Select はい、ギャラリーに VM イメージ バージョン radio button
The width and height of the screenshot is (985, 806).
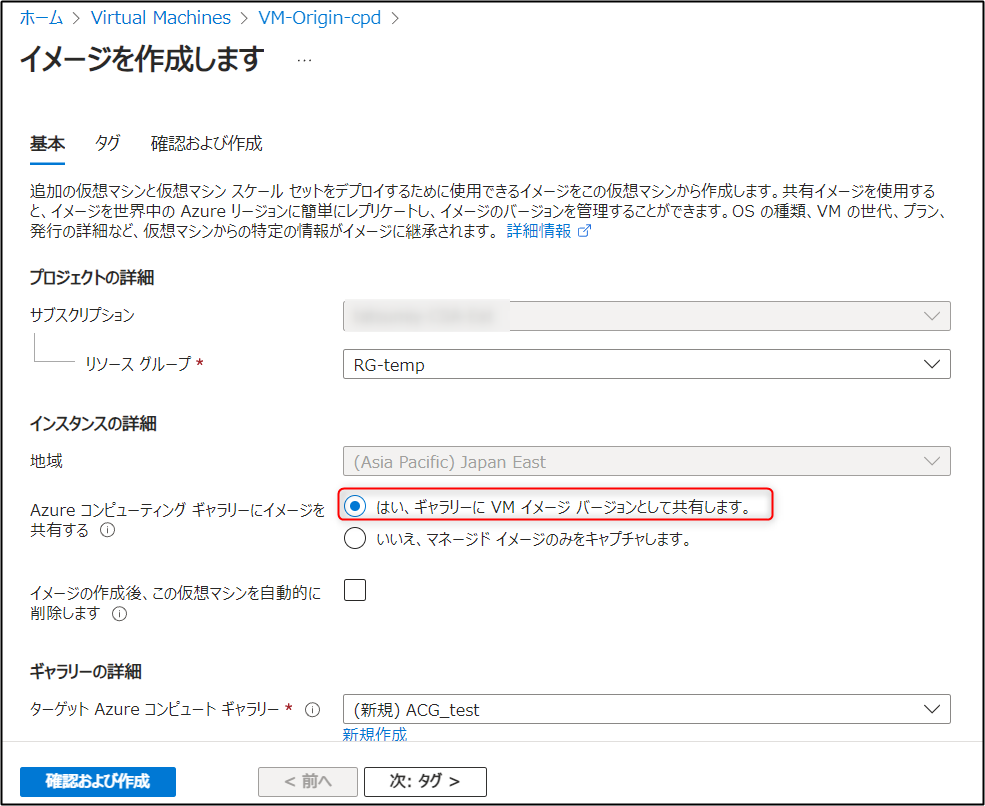(x=355, y=506)
